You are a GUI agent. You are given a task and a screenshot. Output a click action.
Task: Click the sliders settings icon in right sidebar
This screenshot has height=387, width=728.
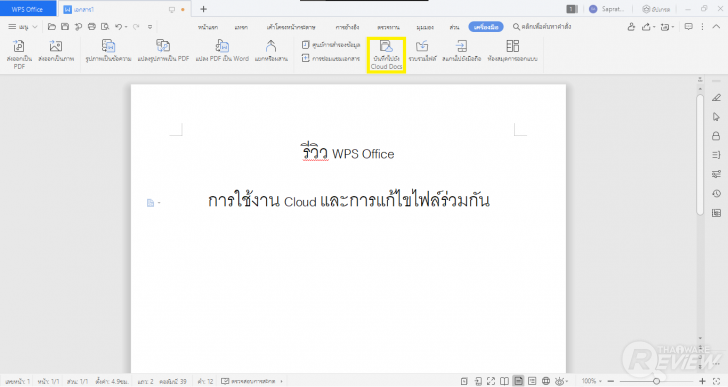click(x=716, y=174)
